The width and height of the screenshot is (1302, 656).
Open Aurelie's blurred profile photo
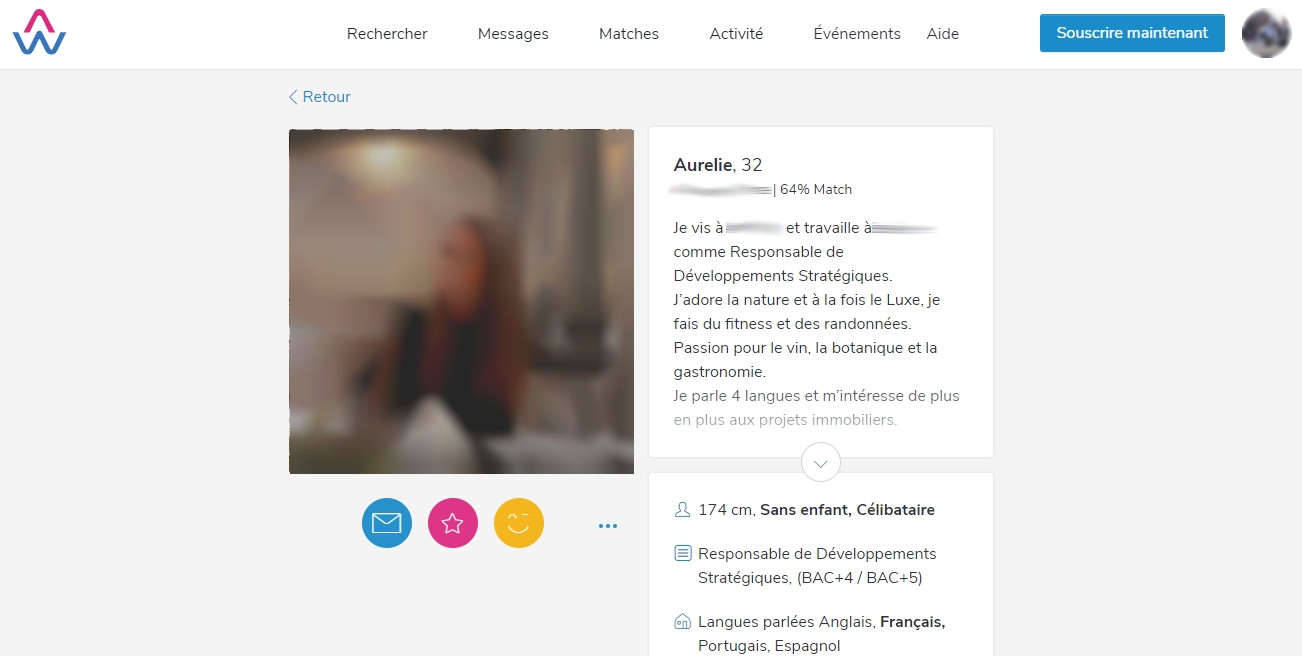[x=461, y=301]
